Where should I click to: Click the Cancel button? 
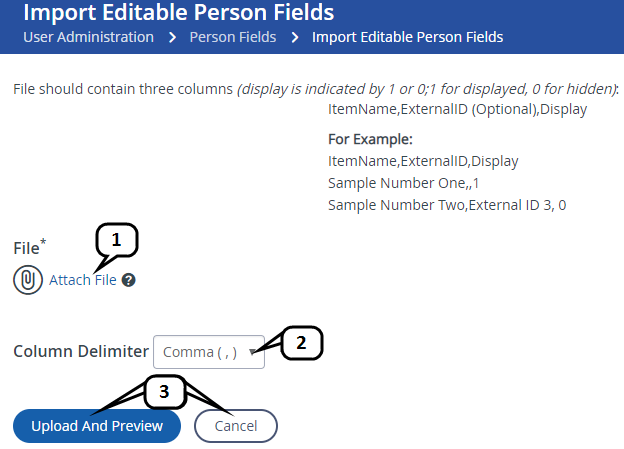(235, 426)
